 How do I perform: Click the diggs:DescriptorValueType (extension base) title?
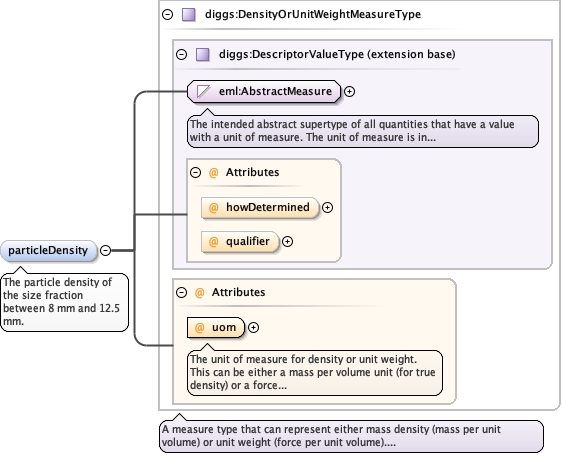point(337,54)
